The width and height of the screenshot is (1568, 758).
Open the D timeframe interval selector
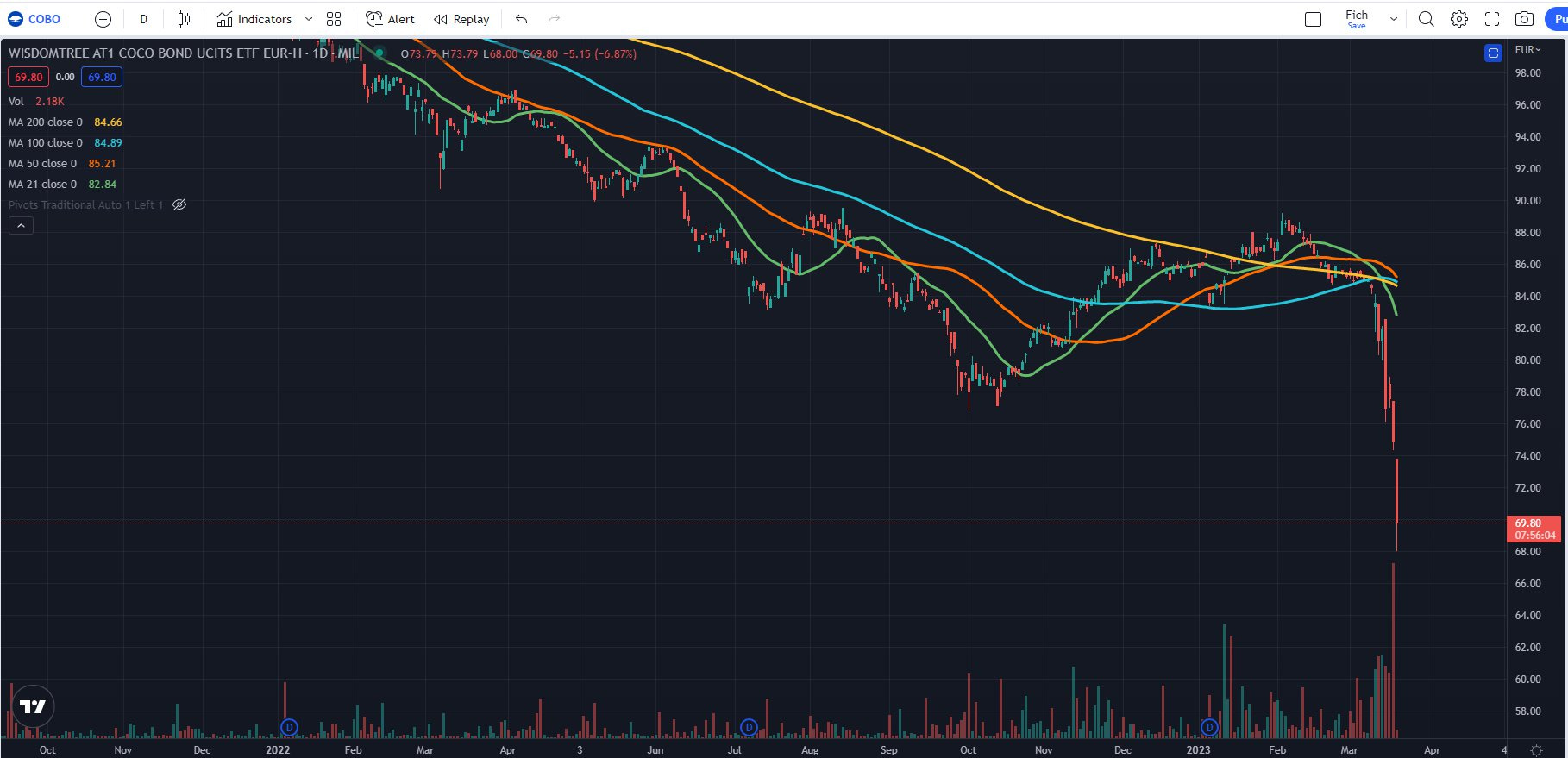point(143,19)
